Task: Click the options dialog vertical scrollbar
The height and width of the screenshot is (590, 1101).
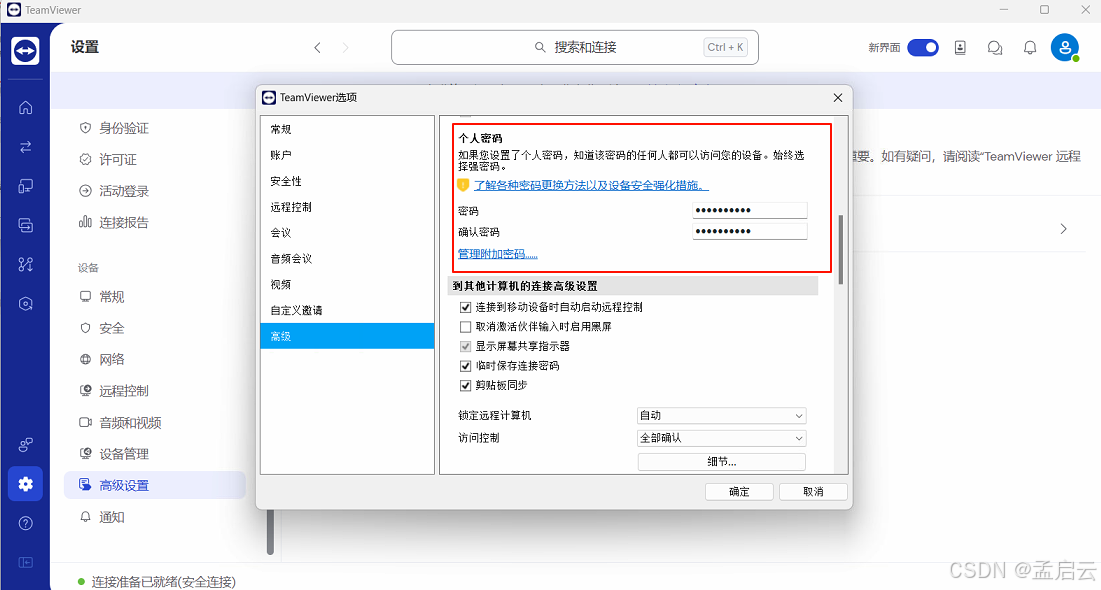Action: click(840, 249)
